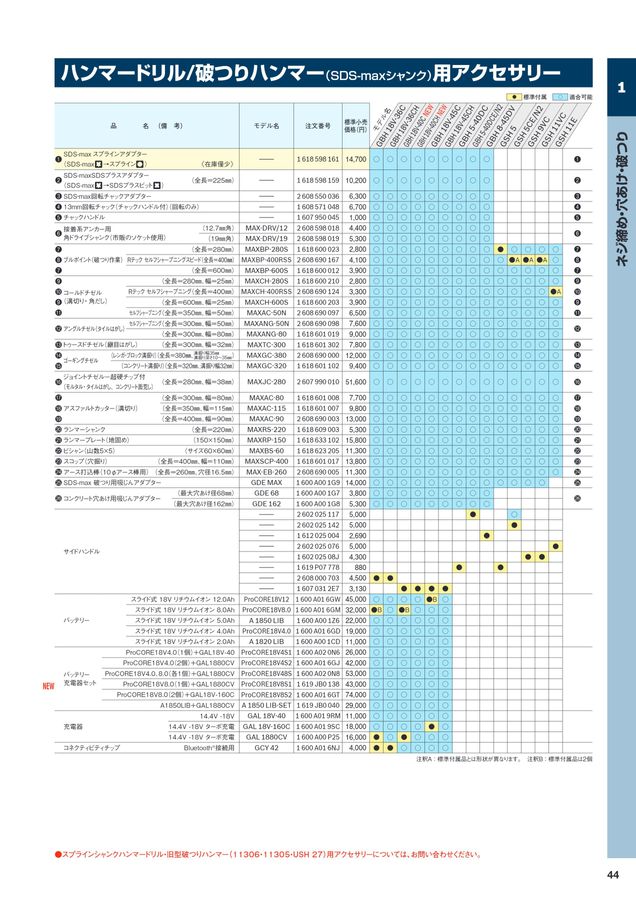Image resolution: width=636 pixels, height=900 pixels.
Task: Click the 標準小売価格(円) column header
Action: 356,126
